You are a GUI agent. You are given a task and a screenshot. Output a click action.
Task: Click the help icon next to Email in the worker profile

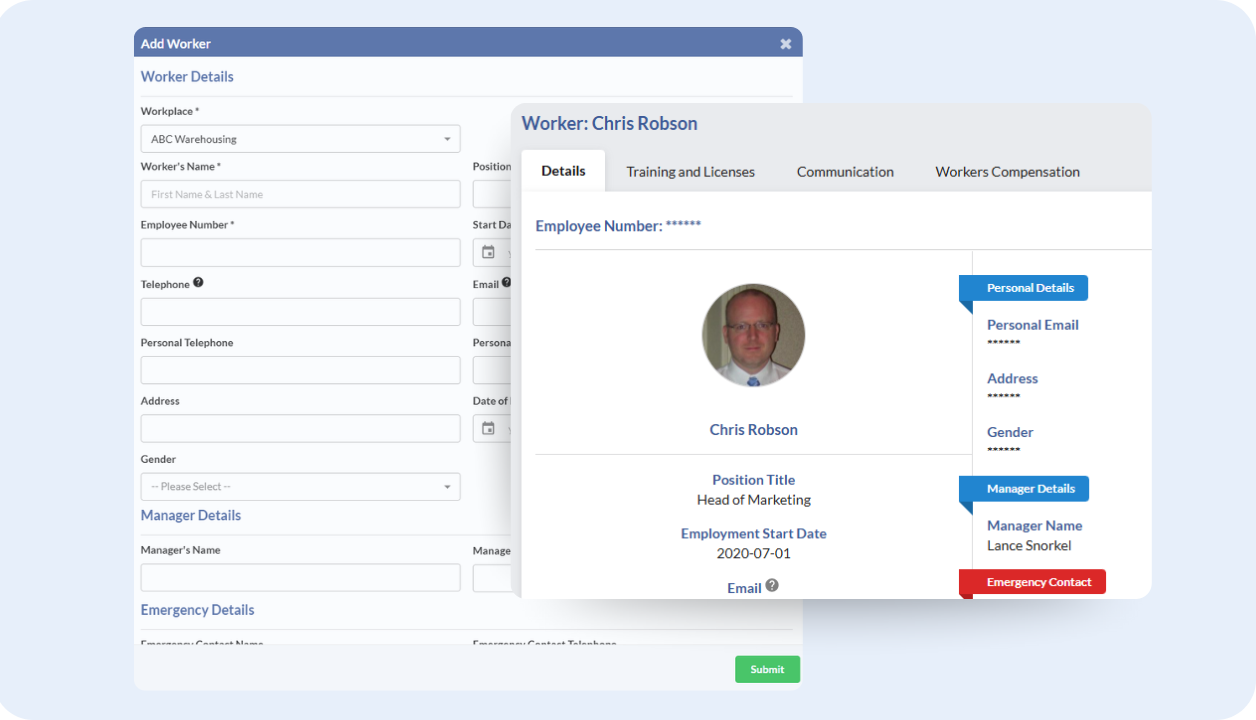click(x=772, y=586)
